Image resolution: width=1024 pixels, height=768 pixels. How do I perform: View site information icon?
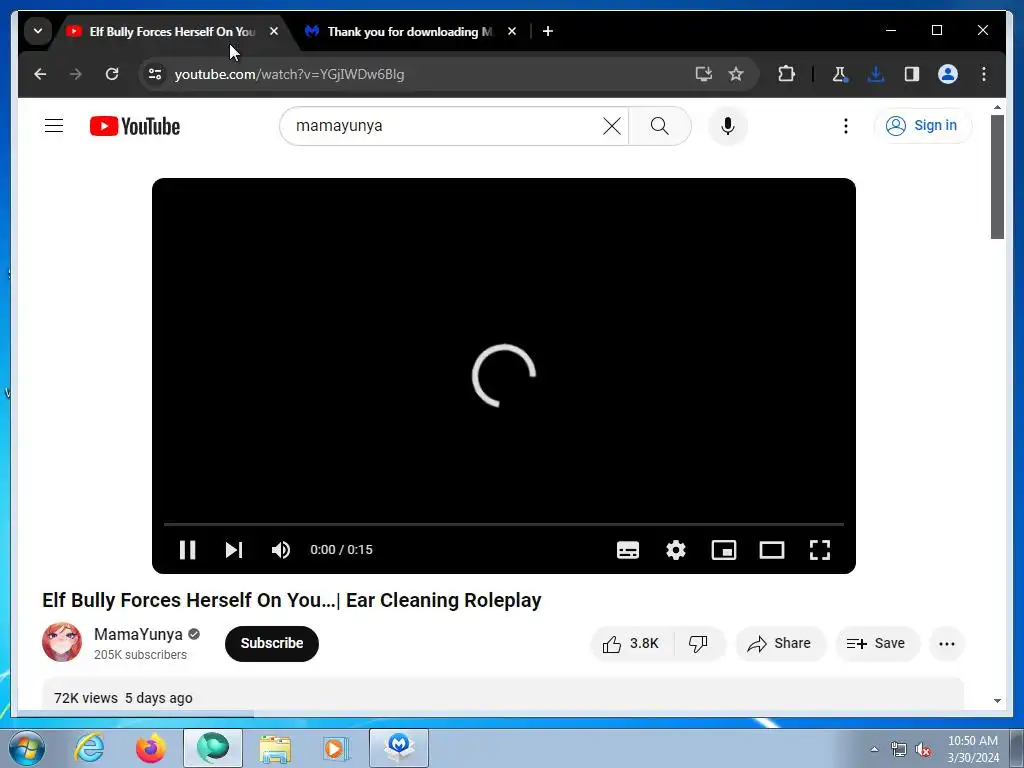tap(155, 74)
